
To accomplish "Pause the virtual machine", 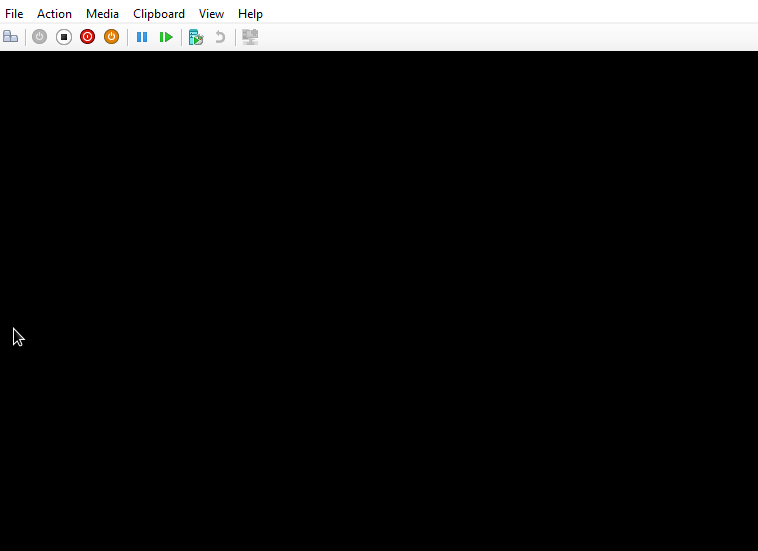I will (x=142, y=37).
